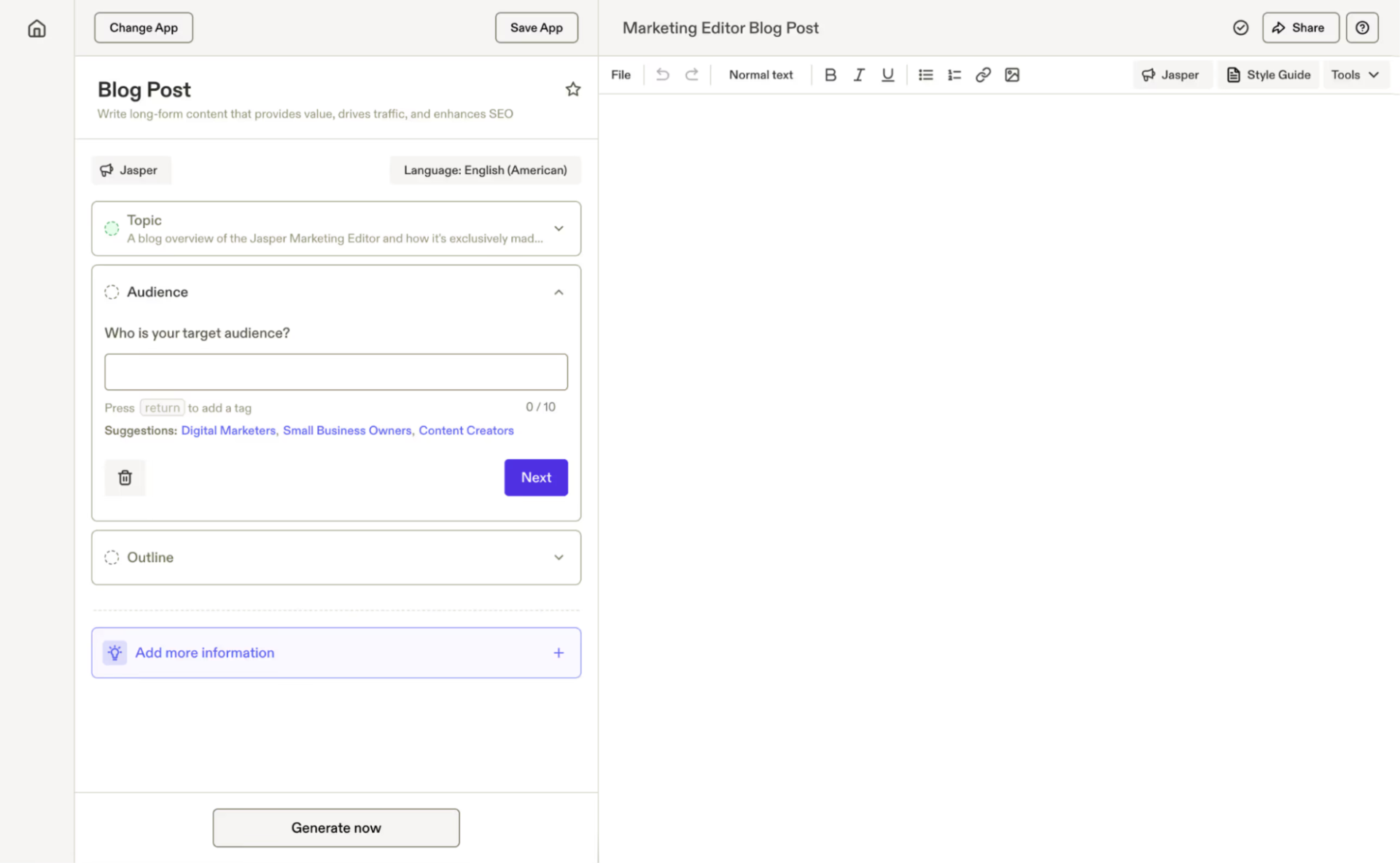This screenshot has width=1400, height=863.
Task: Open the help question mark icon
Action: (x=1362, y=28)
